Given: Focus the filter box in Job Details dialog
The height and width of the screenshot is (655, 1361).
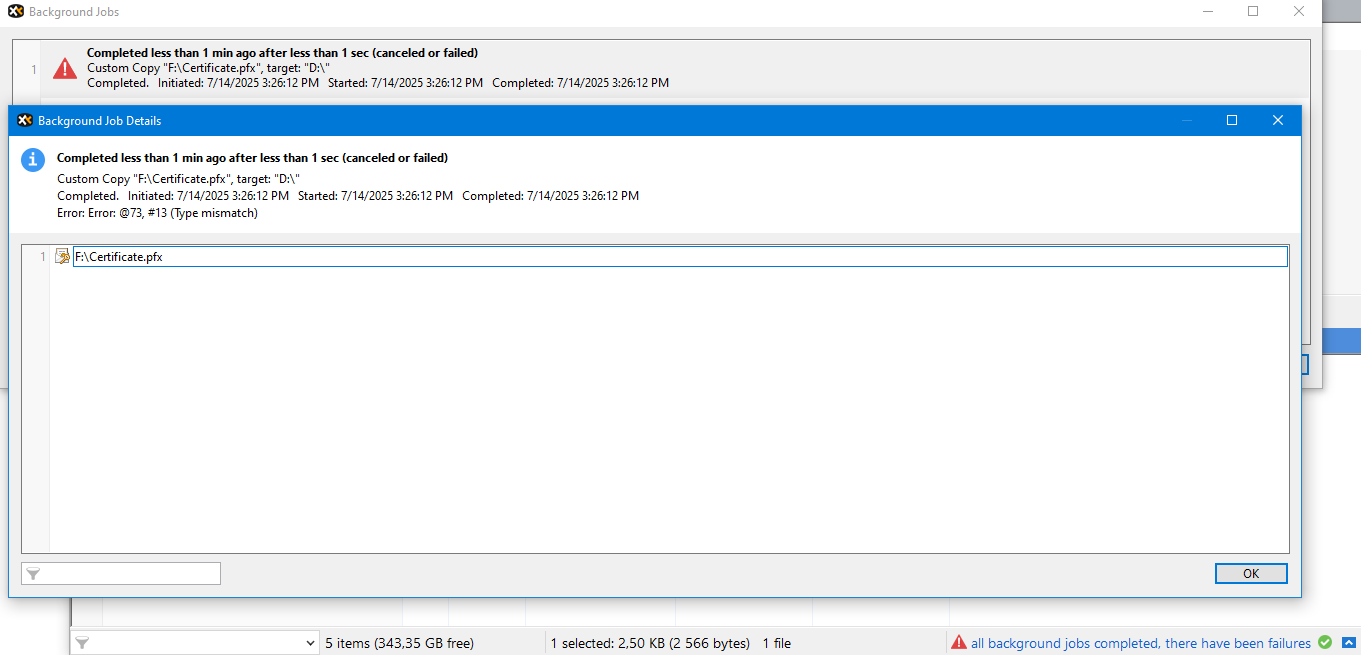Looking at the screenshot, I should click(x=130, y=574).
